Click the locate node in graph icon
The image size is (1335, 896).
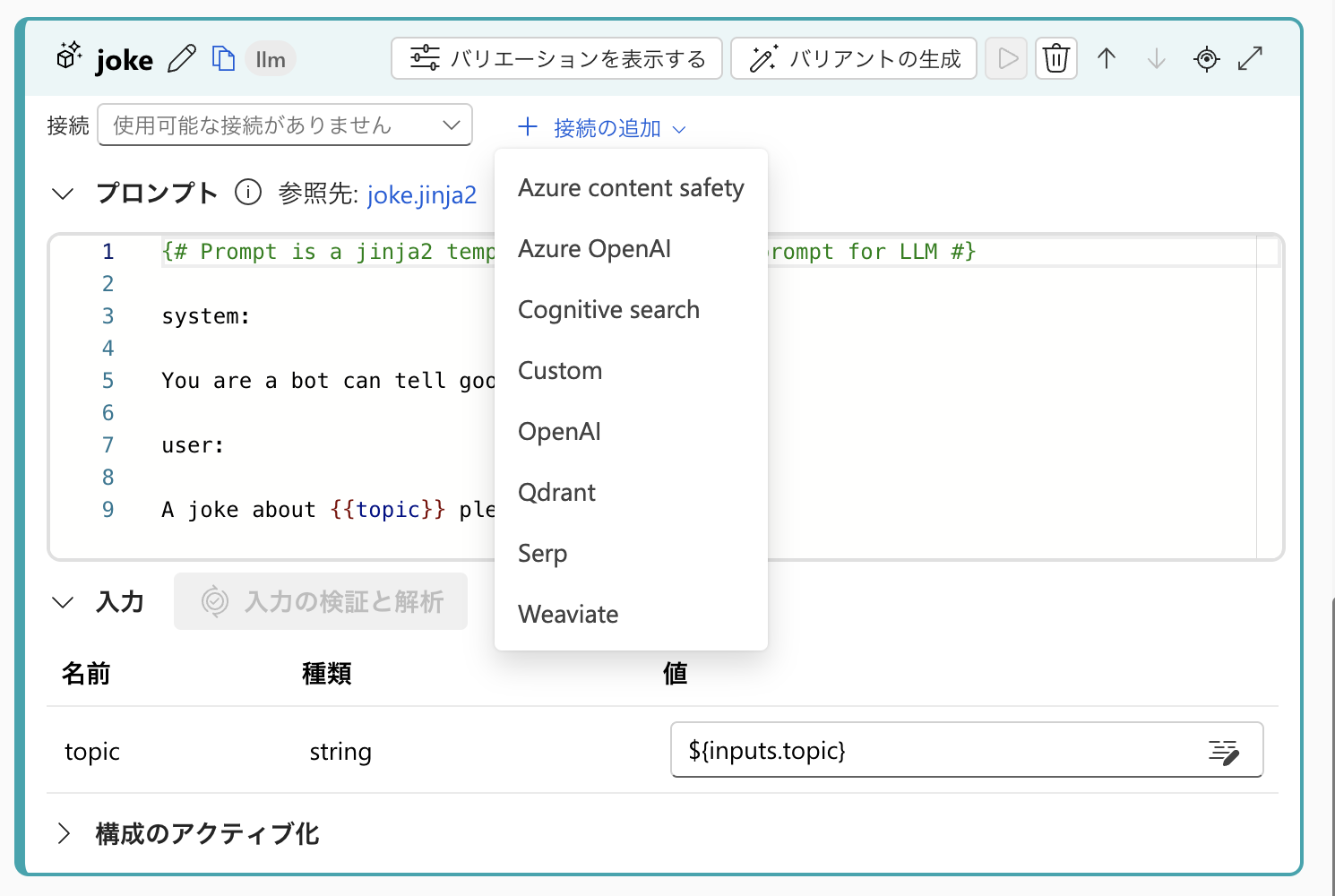tap(1206, 58)
